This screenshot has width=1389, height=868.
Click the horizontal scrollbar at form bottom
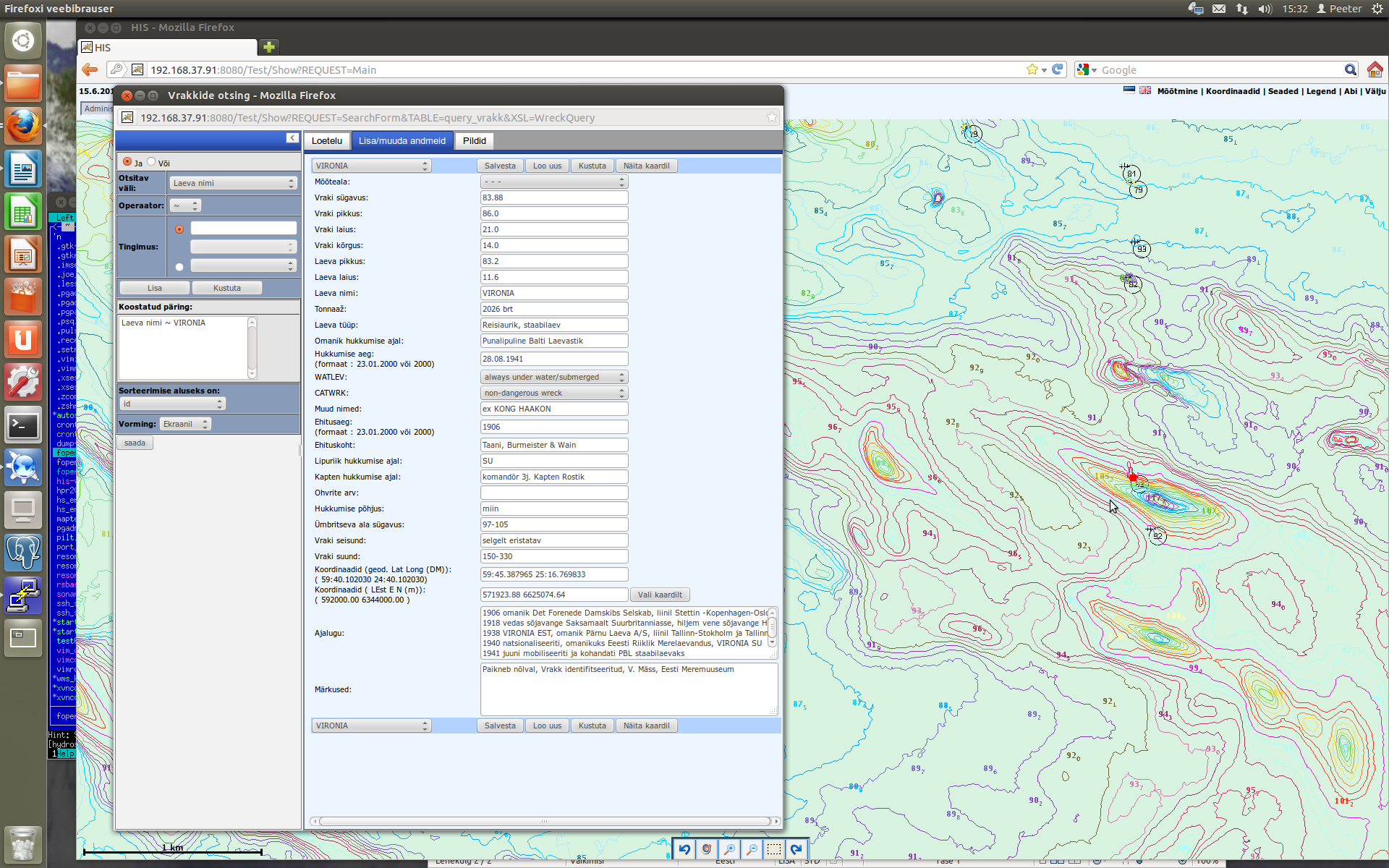544,822
